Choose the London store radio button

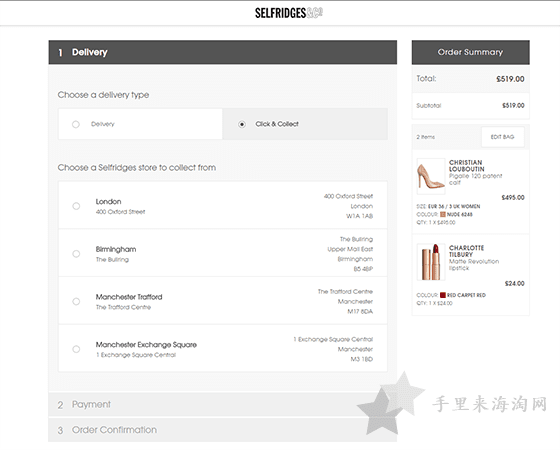click(76, 206)
